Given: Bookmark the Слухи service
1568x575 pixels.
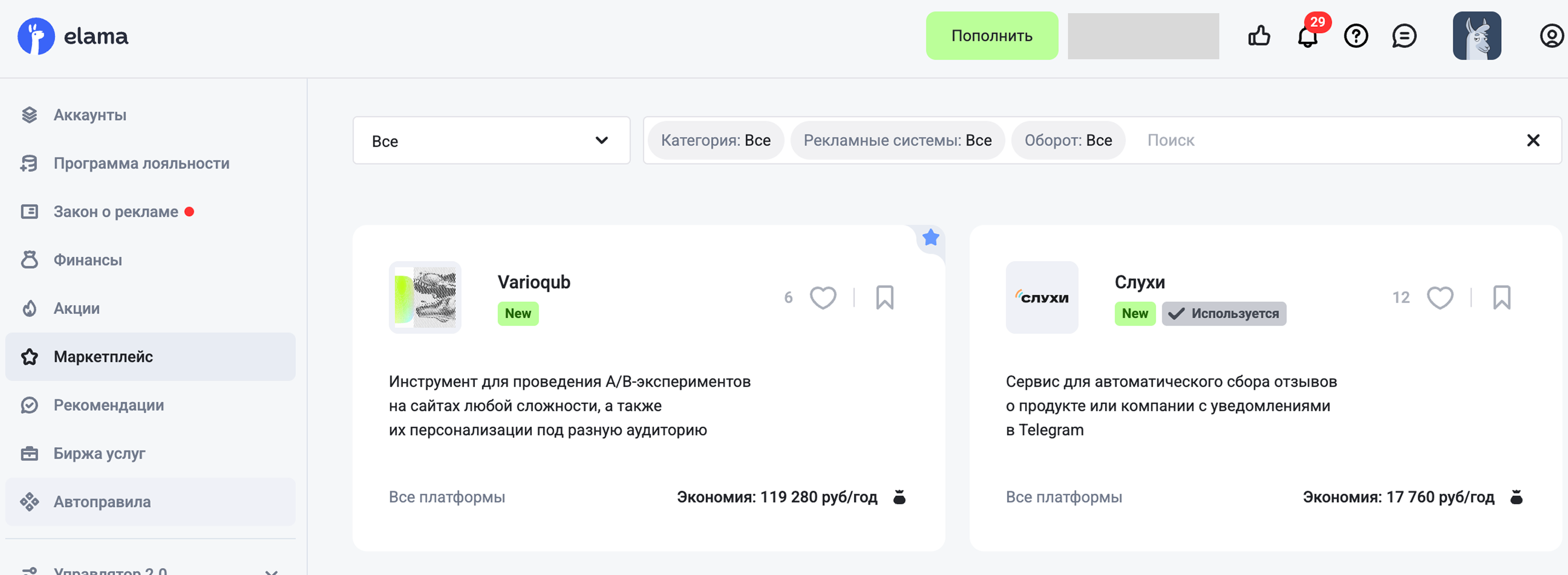Looking at the screenshot, I should pos(1501,298).
